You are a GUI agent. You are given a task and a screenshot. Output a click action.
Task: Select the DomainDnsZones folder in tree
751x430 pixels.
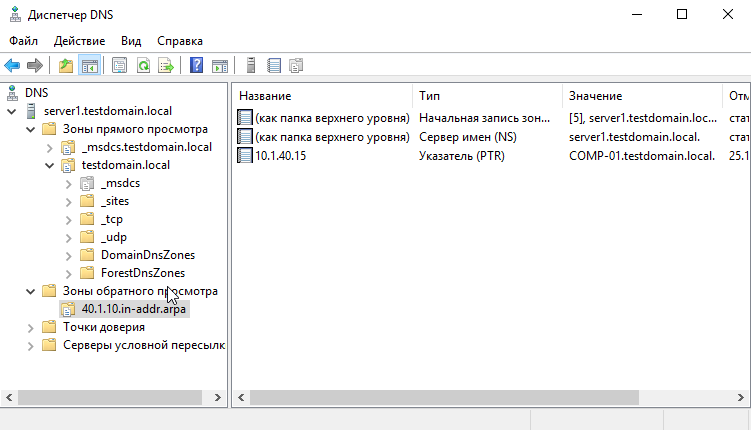pyautogui.click(x=147, y=255)
